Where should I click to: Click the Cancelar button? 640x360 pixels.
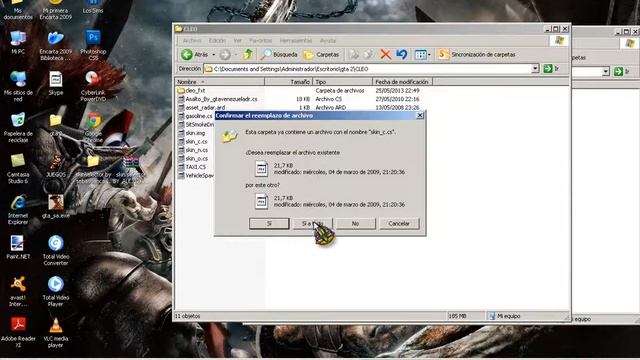[399, 223]
